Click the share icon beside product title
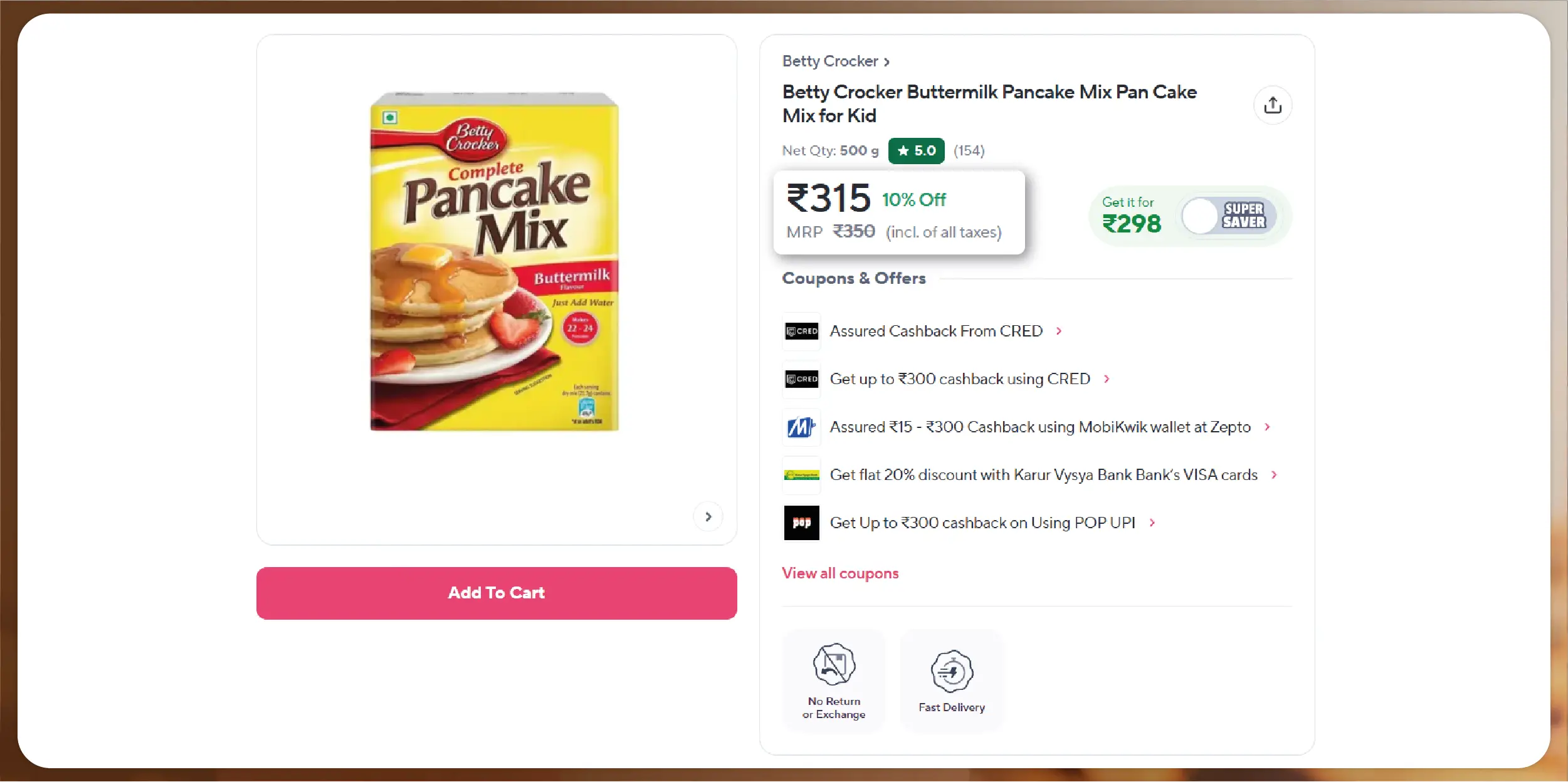The image size is (1568, 782). point(1272,105)
